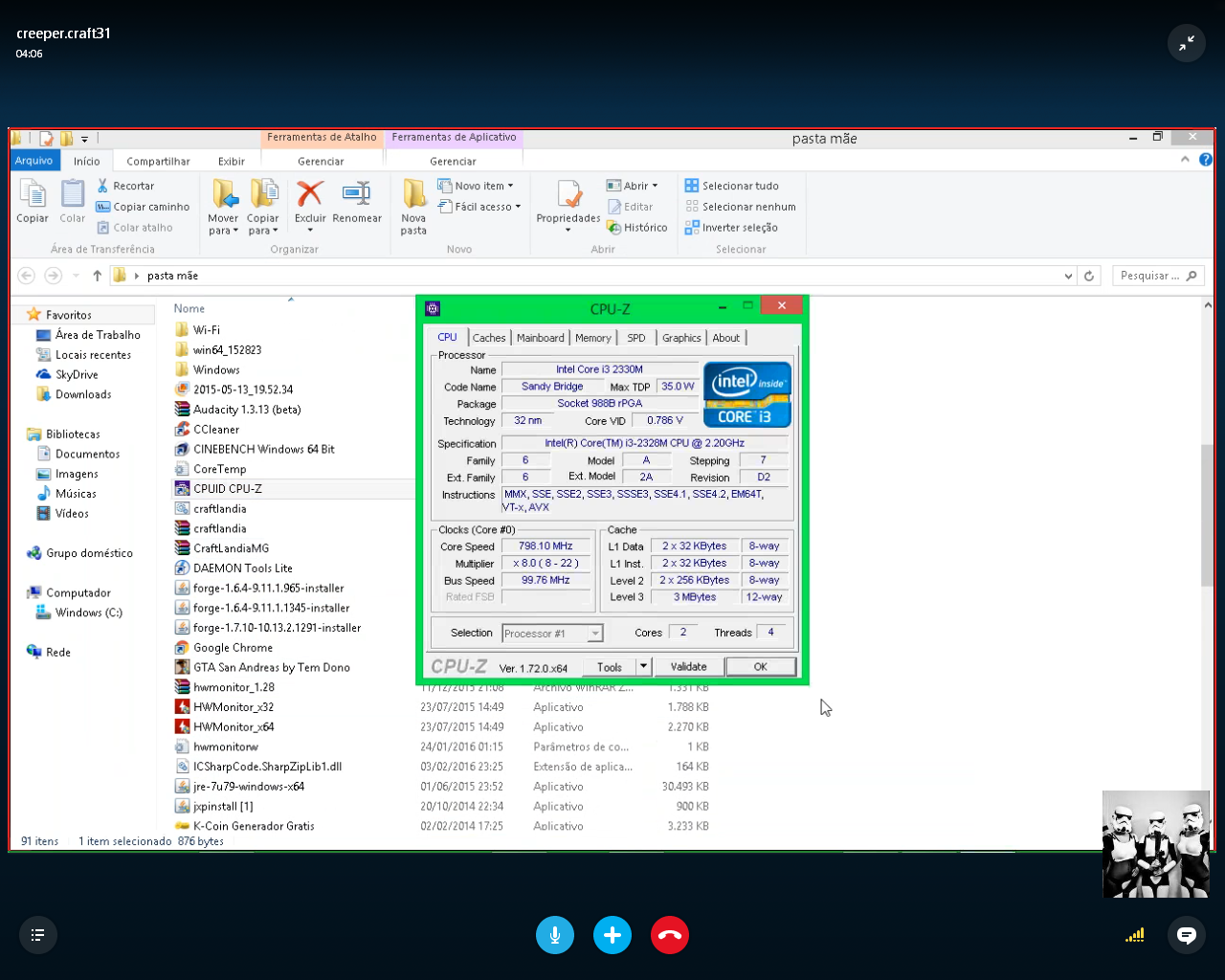Viewport: 1225px width, 980px height.
Task: Click the stormtrooper self-video thumbnail
Action: pyautogui.click(x=1156, y=844)
